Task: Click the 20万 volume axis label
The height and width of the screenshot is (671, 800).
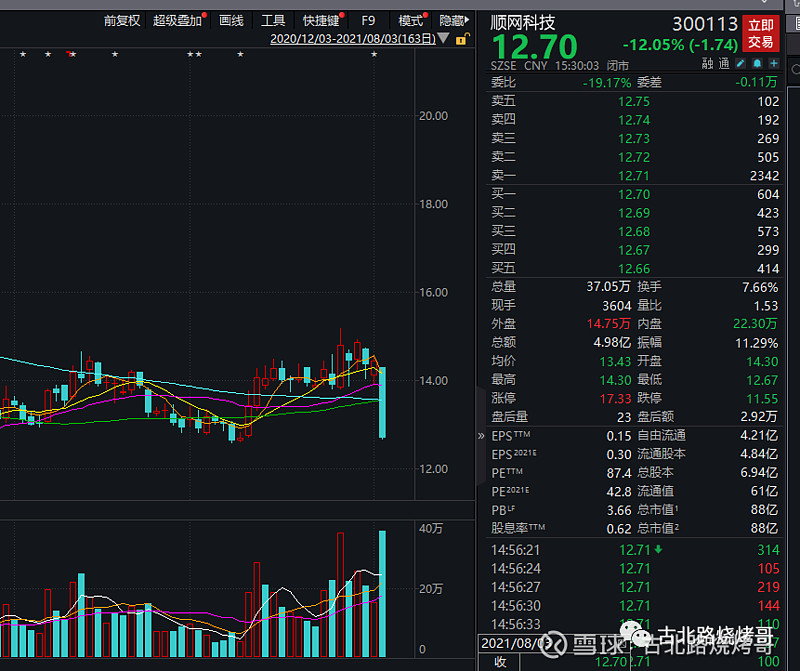Action: (431, 589)
